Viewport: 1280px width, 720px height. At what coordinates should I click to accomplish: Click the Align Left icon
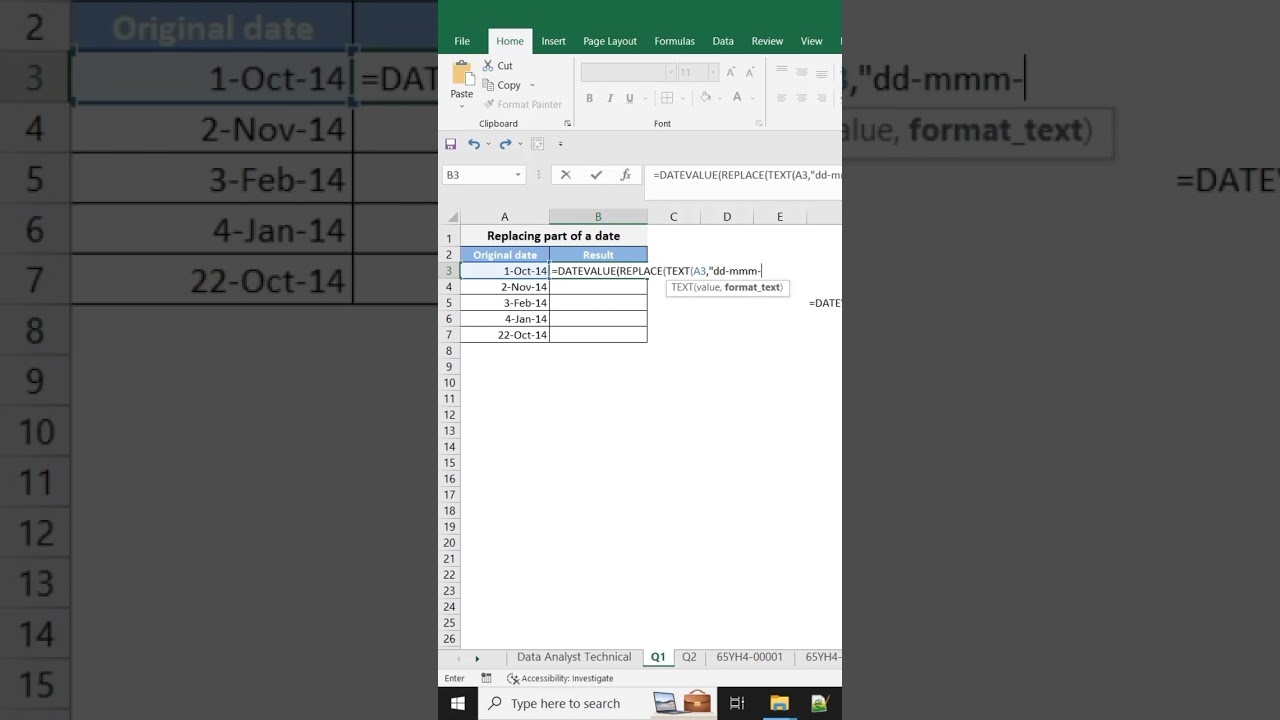[x=782, y=98]
